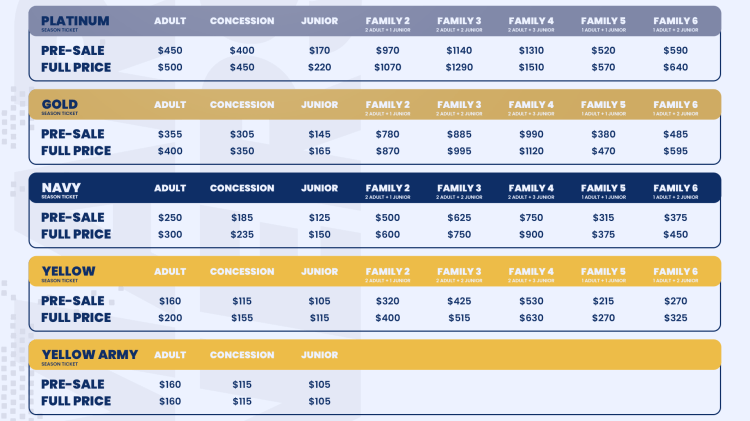Screen dimensions: 750x421
Task: Click the Gold season ticket heading
Action: [x=60, y=105]
